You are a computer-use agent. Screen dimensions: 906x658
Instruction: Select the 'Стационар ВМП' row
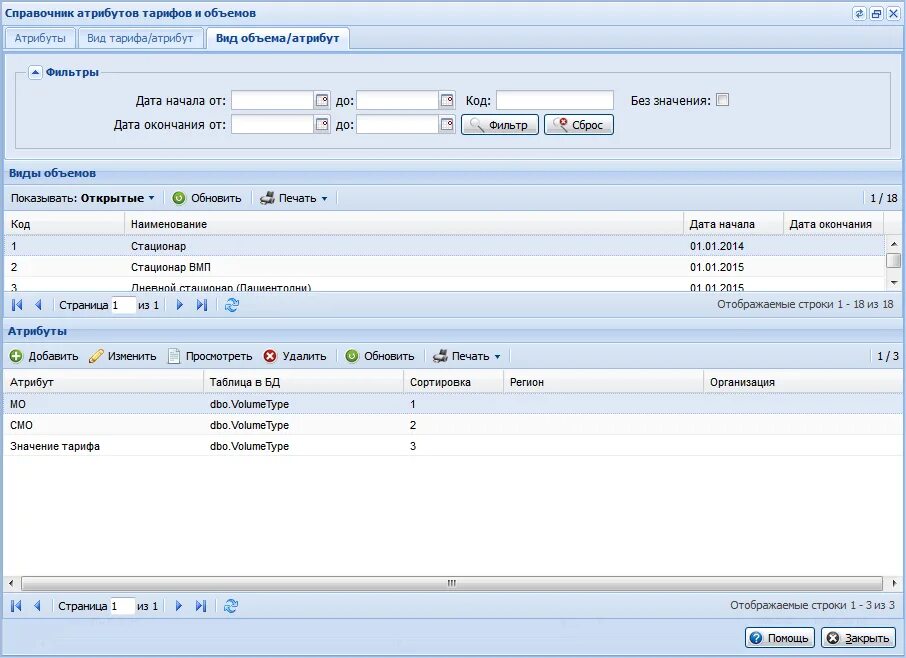(x=445, y=267)
